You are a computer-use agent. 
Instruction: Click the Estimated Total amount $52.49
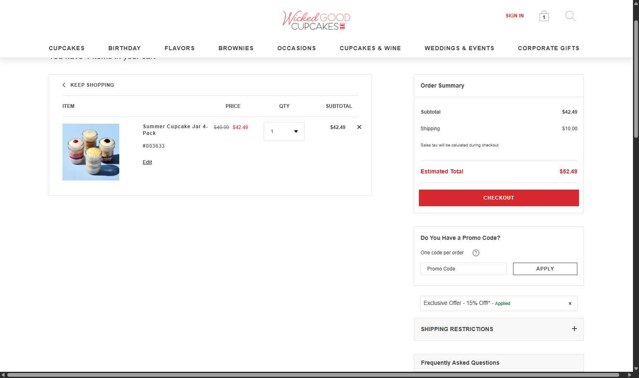coord(568,171)
